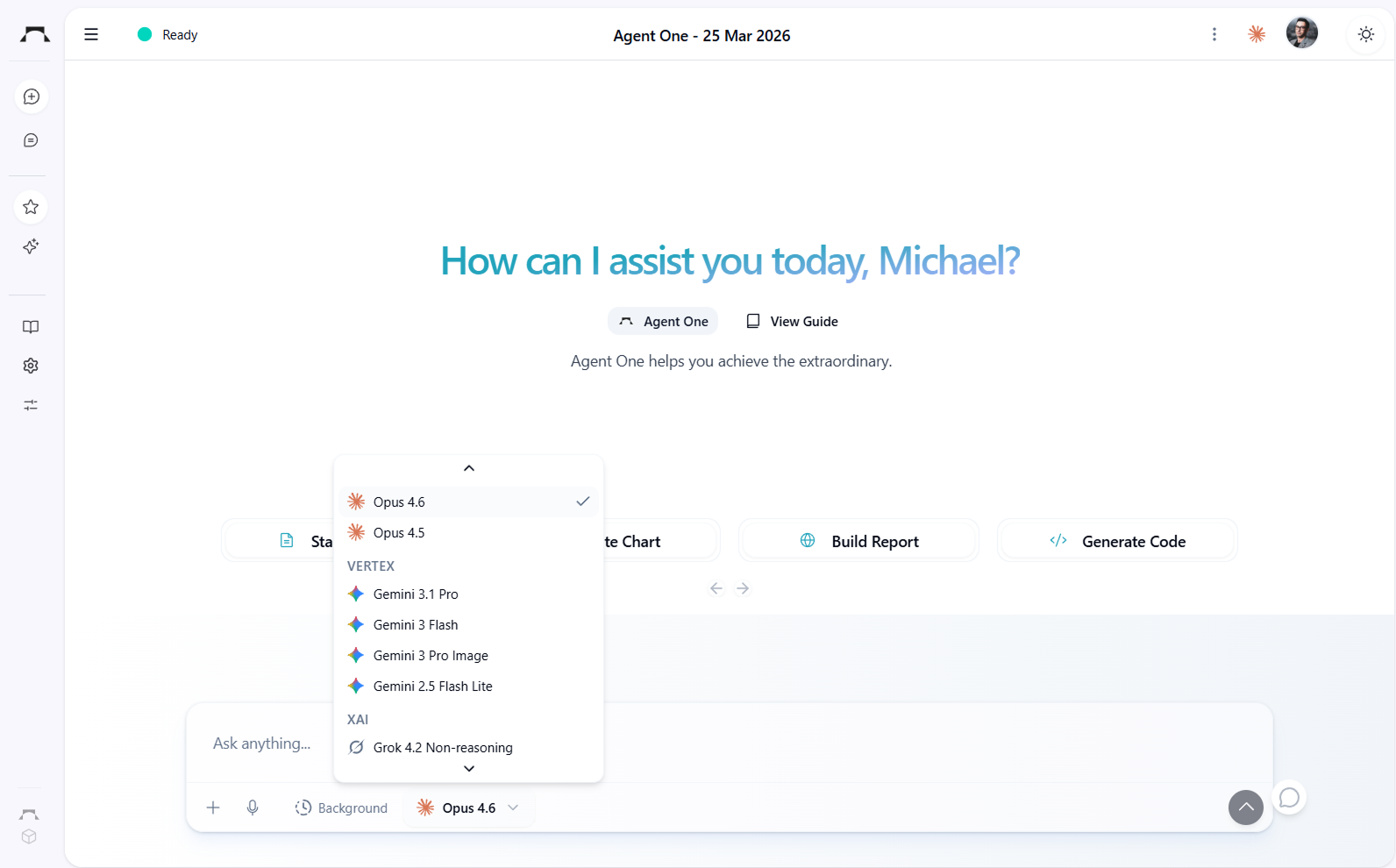This screenshot has height=868, width=1396.
Task: Click the small agent logo at sidebar bottom
Action: pyautogui.click(x=29, y=815)
